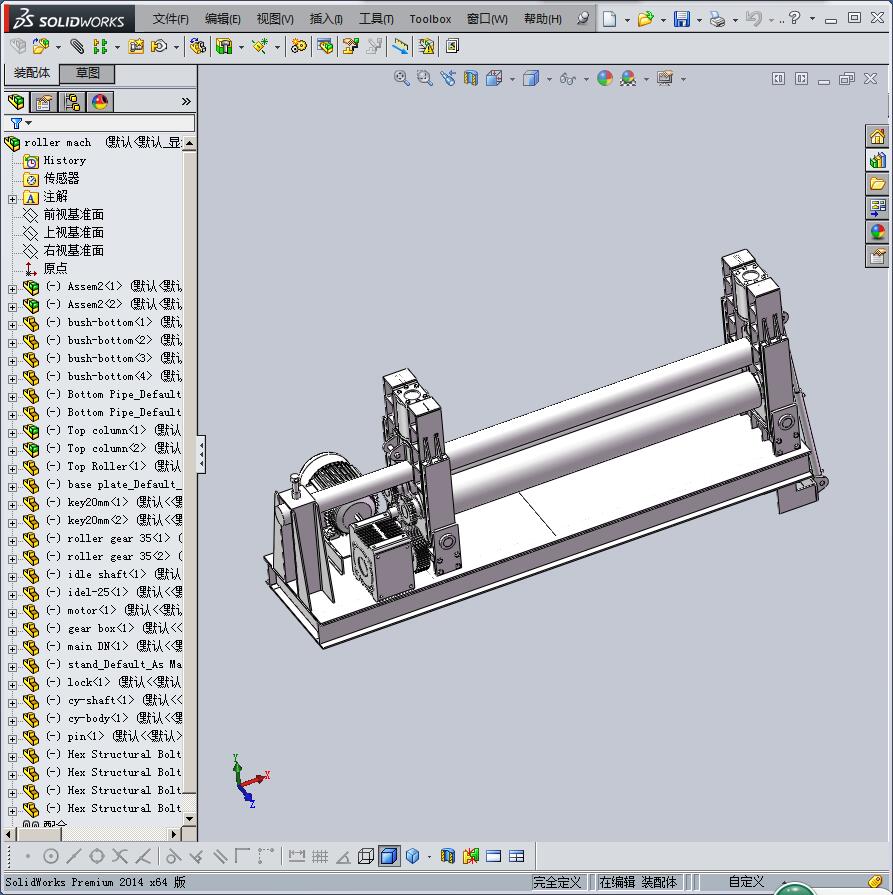Image resolution: width=893 pixels, height=895 pixels.
Task: Open the 编辑(E) menu
Action: 223,19
